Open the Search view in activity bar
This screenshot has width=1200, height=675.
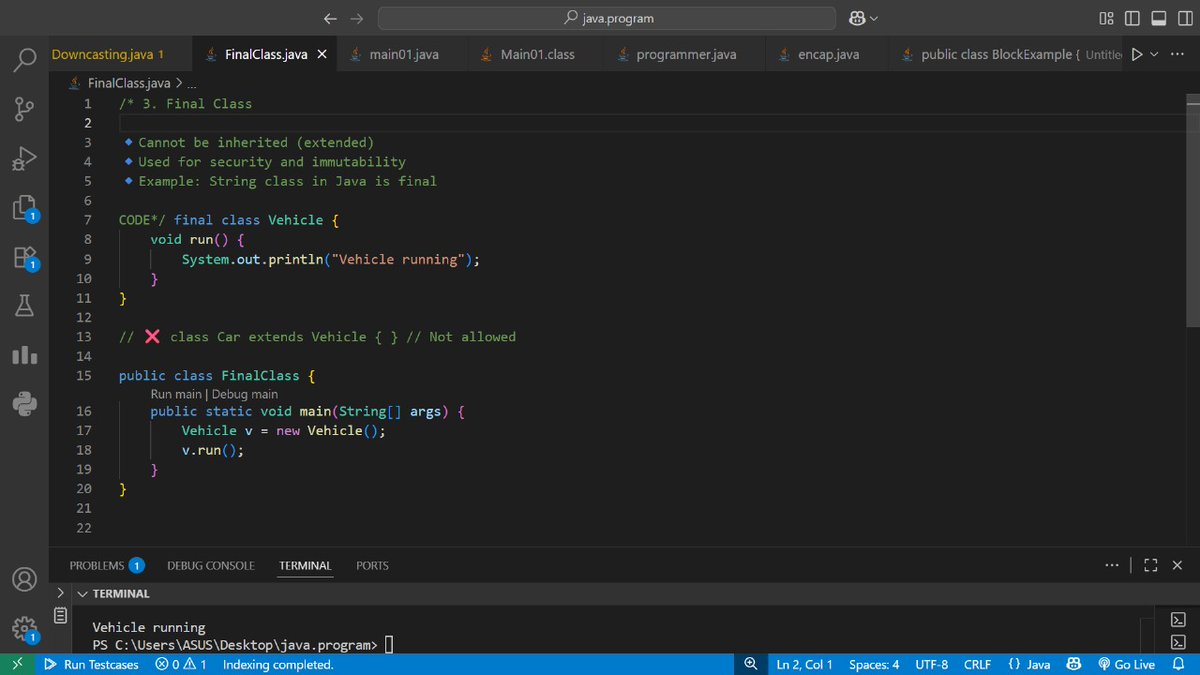point(25,59)
